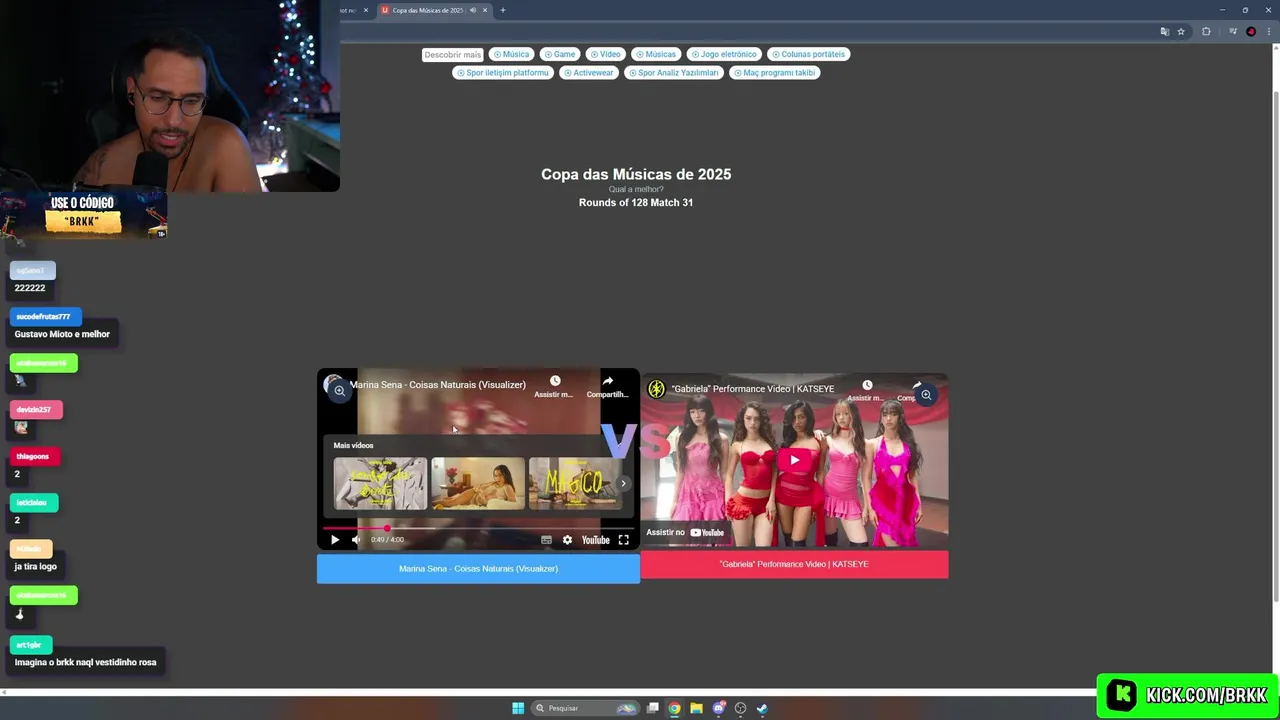Viewport: 1280px width, 720px height.
Task: Open the Chrome profile avatar
Action: pos(1251,31)
